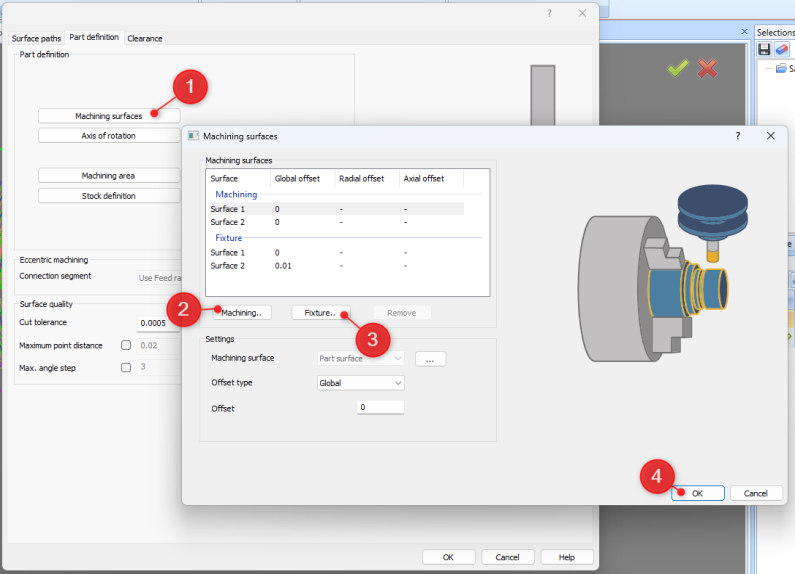Screen dimensions: 795x574
Task: Click the red X cancel icon
Action: [707, 68]
